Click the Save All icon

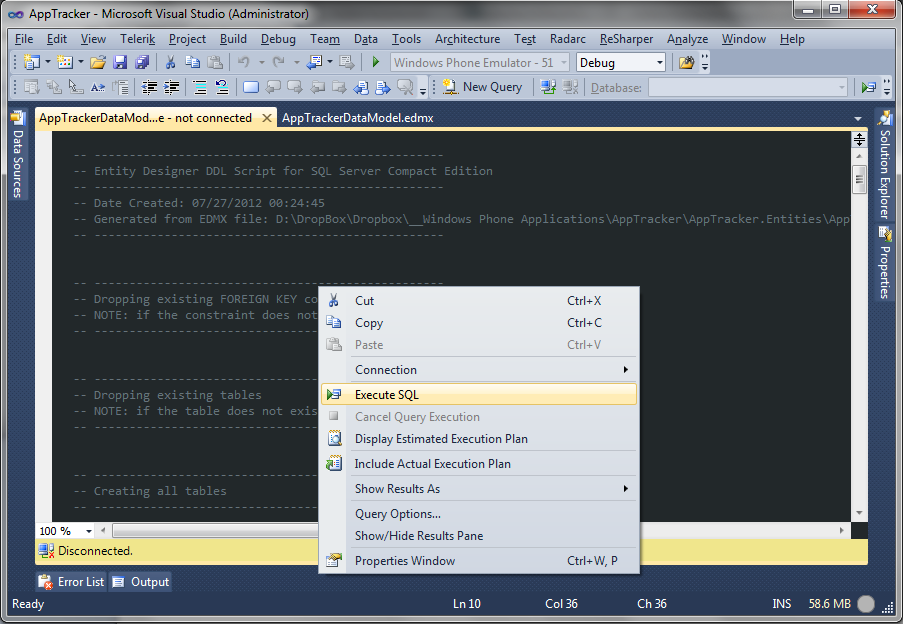pyautogui.click(x=142, y=62)
